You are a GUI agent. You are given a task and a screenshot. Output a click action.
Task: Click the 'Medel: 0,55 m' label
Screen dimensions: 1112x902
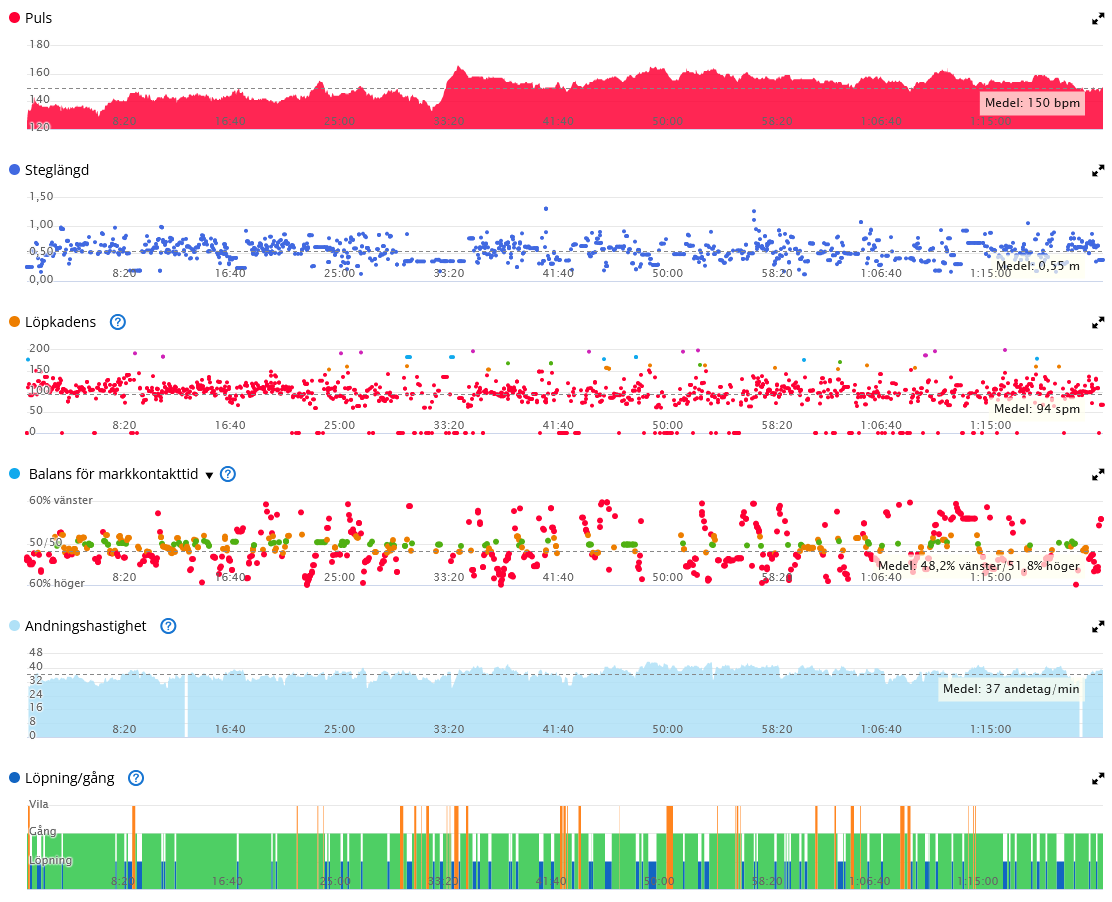1038,266
